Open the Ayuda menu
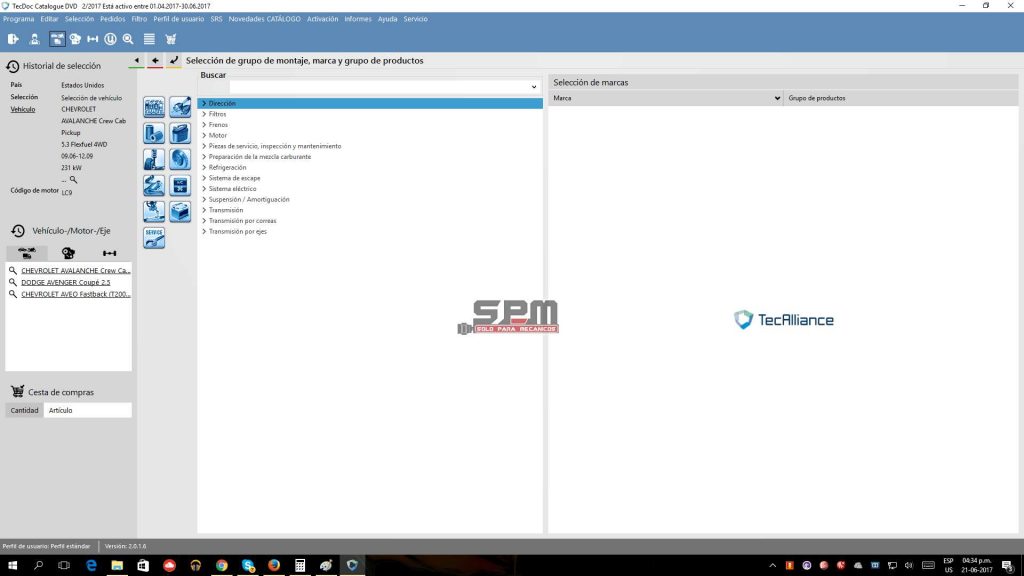Image resolution: width=1024 pixels, height=576 pixels. coord(387,19)
